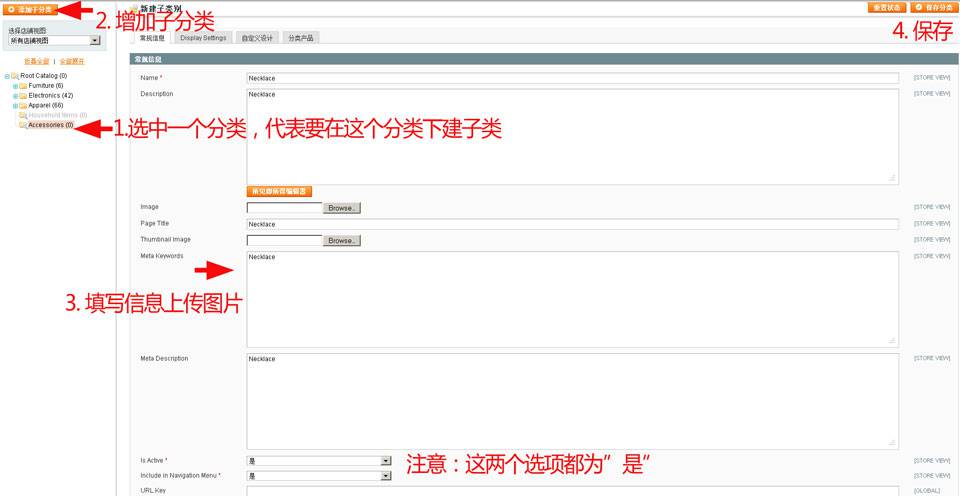Screen dimensions: 960x496
Task: Click Browse button for the Image field
Action: pos(341,208)
